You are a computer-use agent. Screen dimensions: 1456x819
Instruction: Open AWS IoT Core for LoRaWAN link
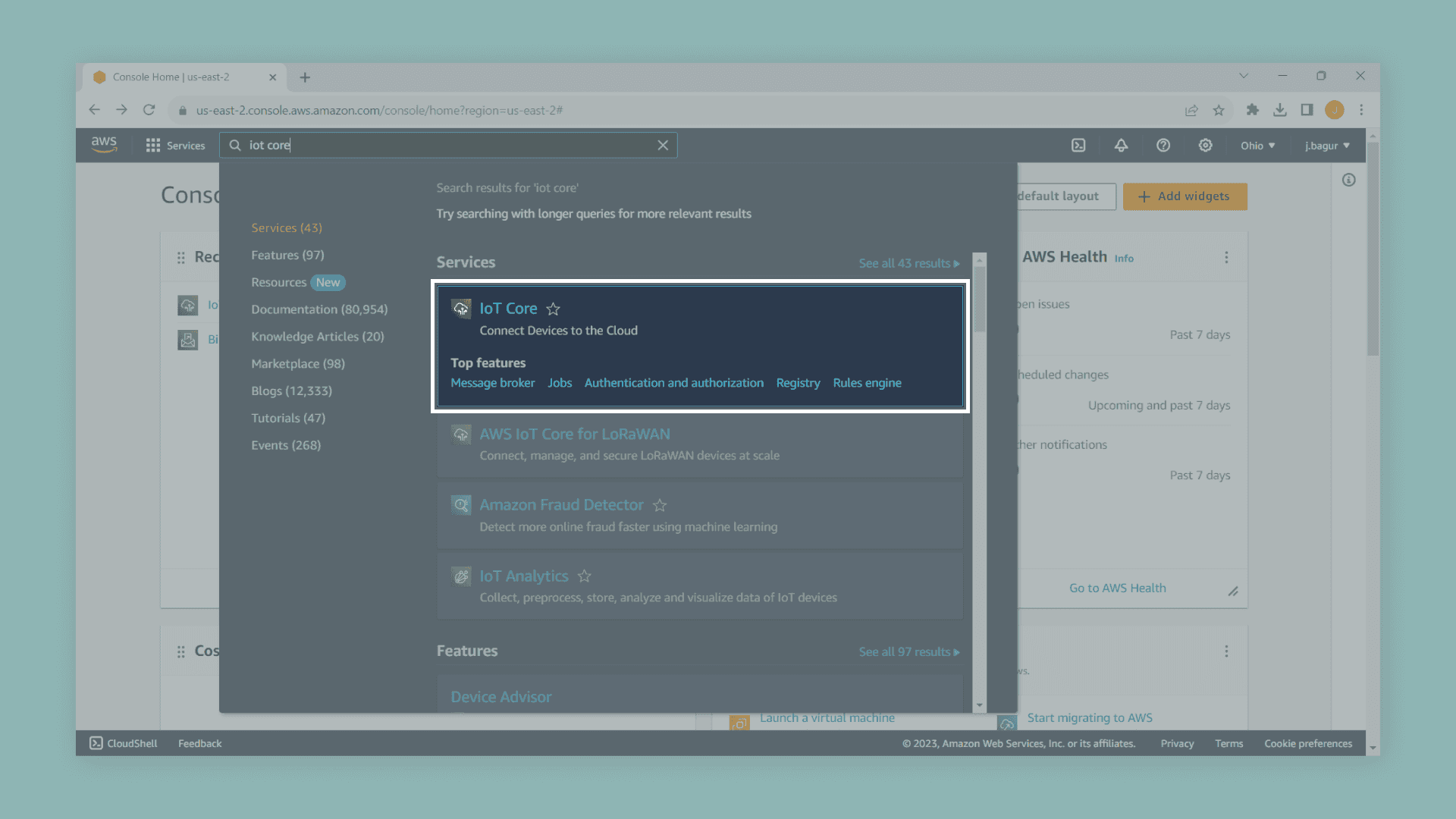click(575, 435)
